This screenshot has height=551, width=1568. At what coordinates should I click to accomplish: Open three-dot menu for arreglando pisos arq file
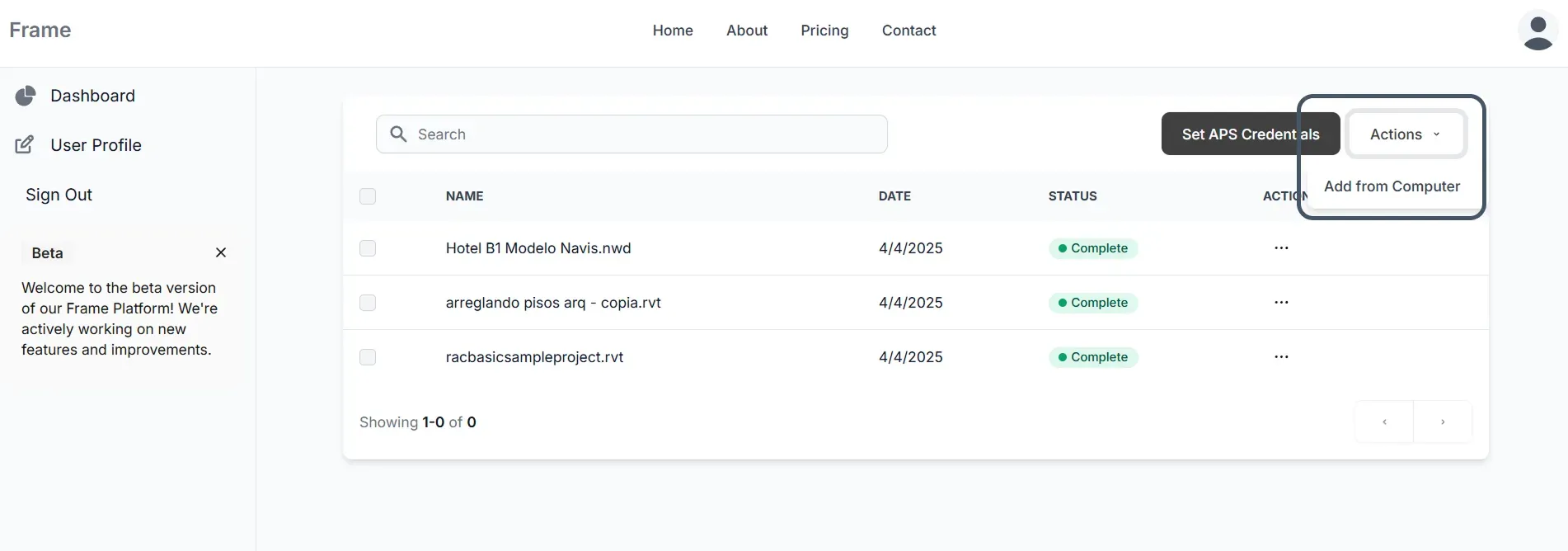[1281, 303]
